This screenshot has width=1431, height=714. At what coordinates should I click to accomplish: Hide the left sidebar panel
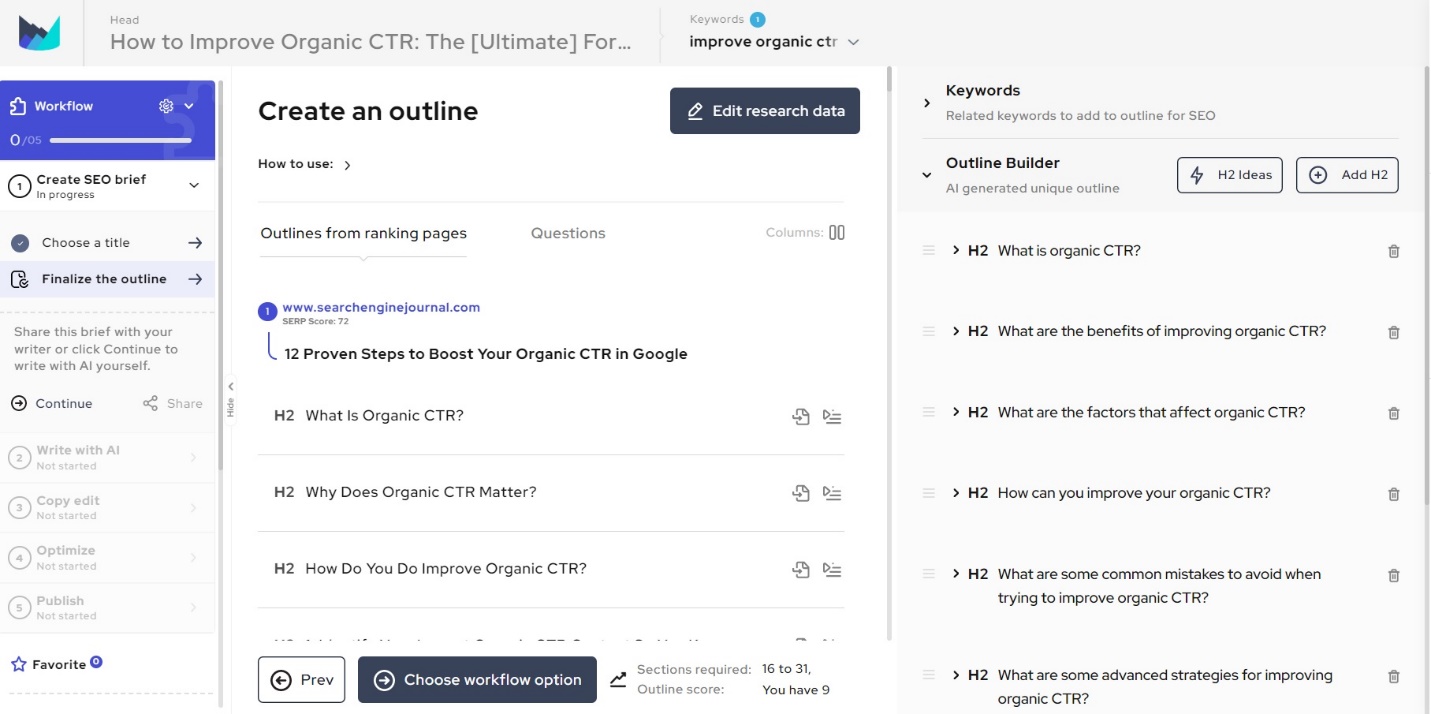[230, 397]
